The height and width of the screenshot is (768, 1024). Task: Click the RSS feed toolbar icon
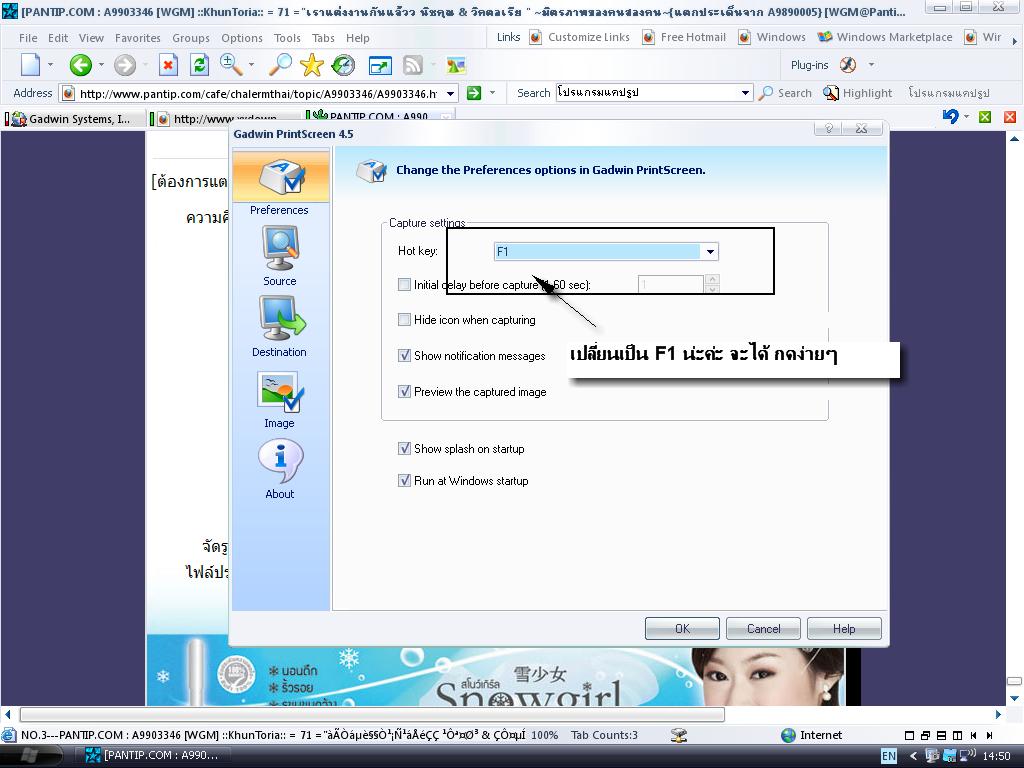413,65
